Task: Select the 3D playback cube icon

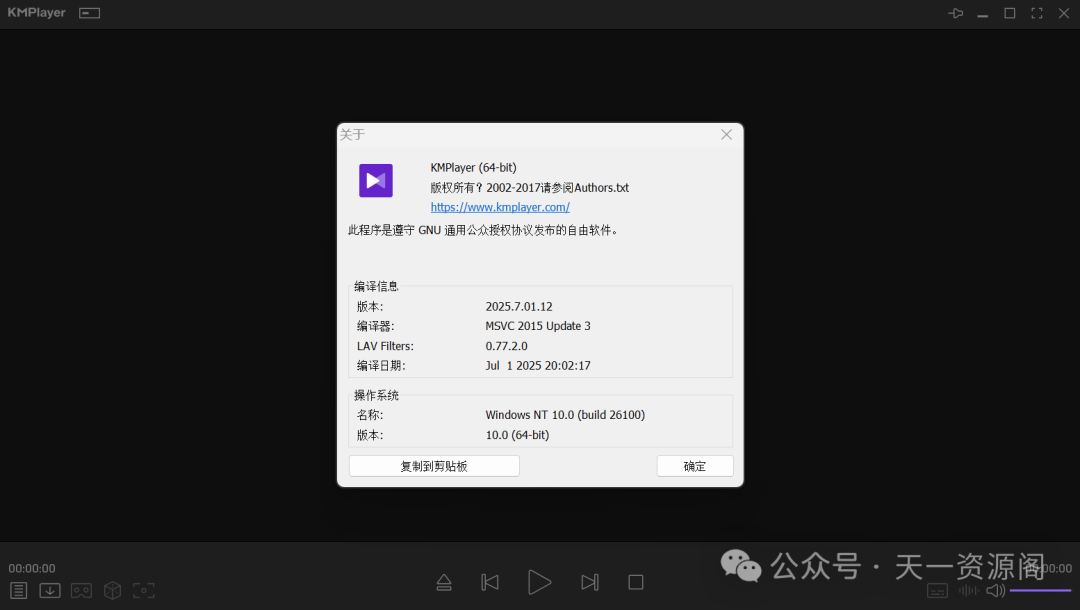Action: 112,590
